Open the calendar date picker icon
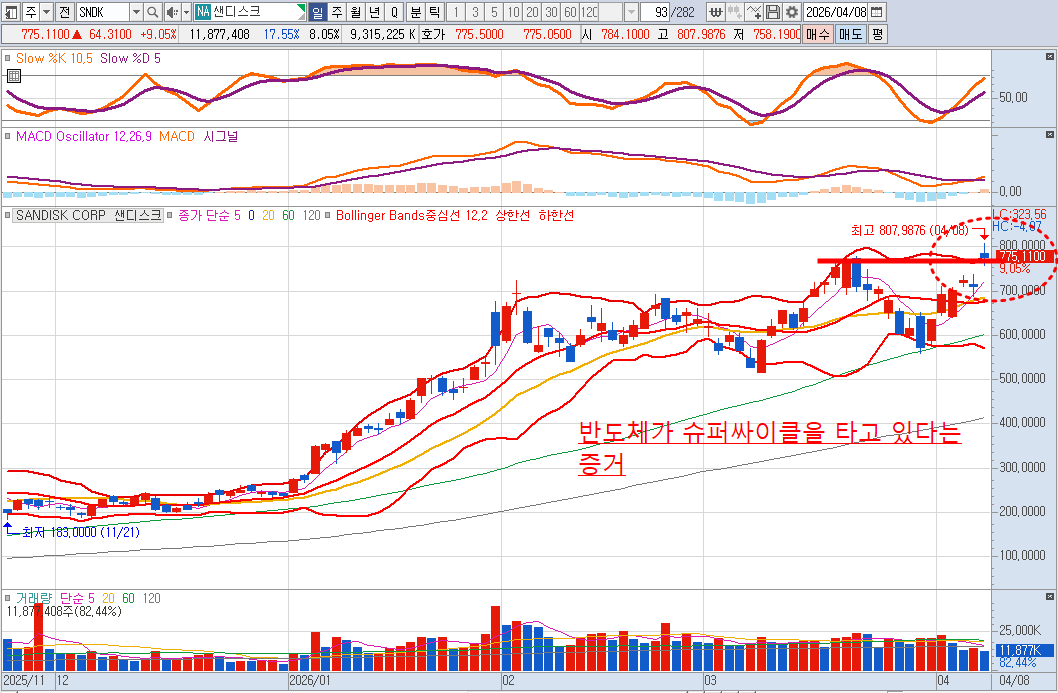 point(877,12)
